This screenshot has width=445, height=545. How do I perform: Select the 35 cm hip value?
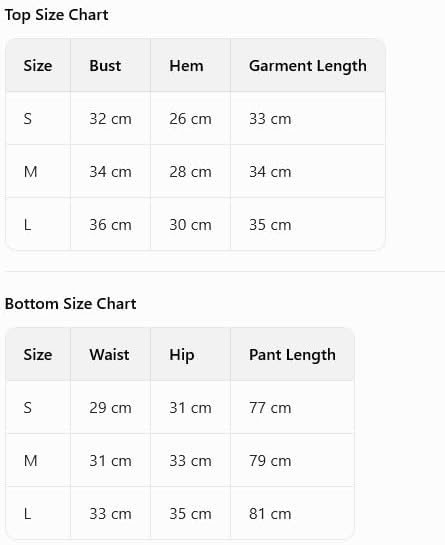(190, 514)
